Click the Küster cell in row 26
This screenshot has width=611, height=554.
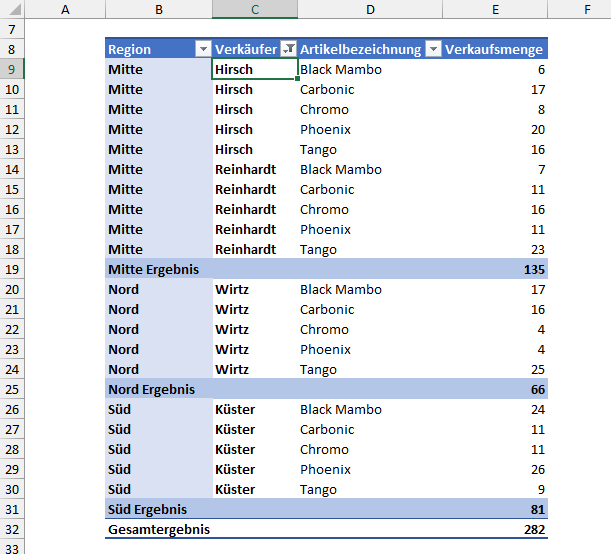pos(235,409)
